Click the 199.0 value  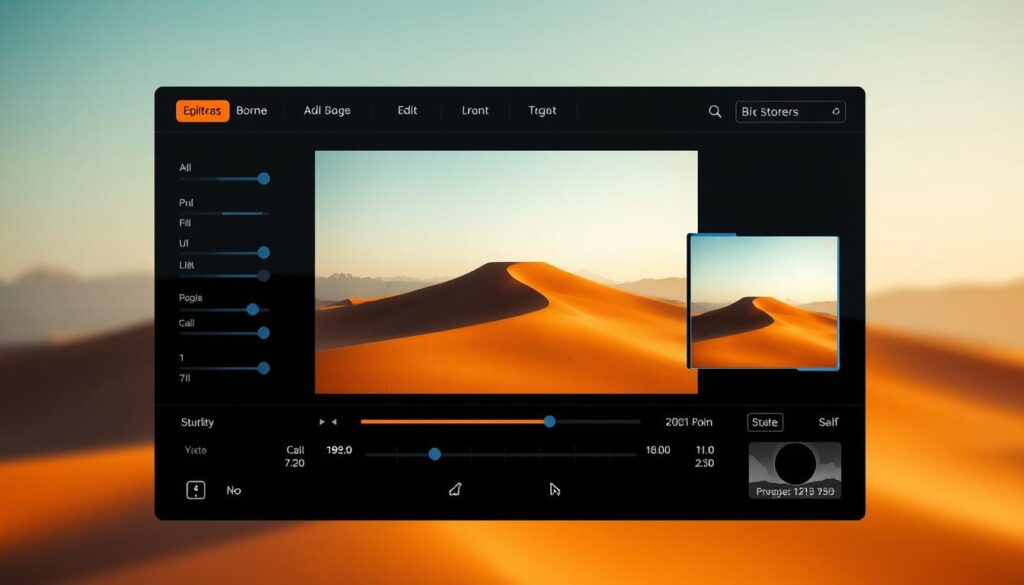[x=339, y=450]
